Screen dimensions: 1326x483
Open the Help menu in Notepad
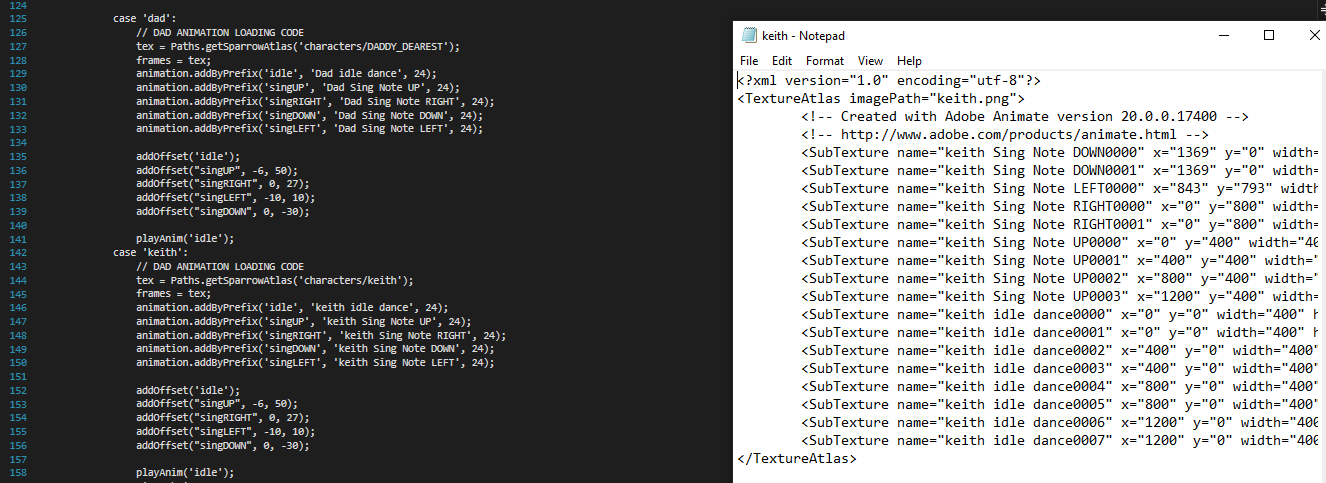coord(909,60)
